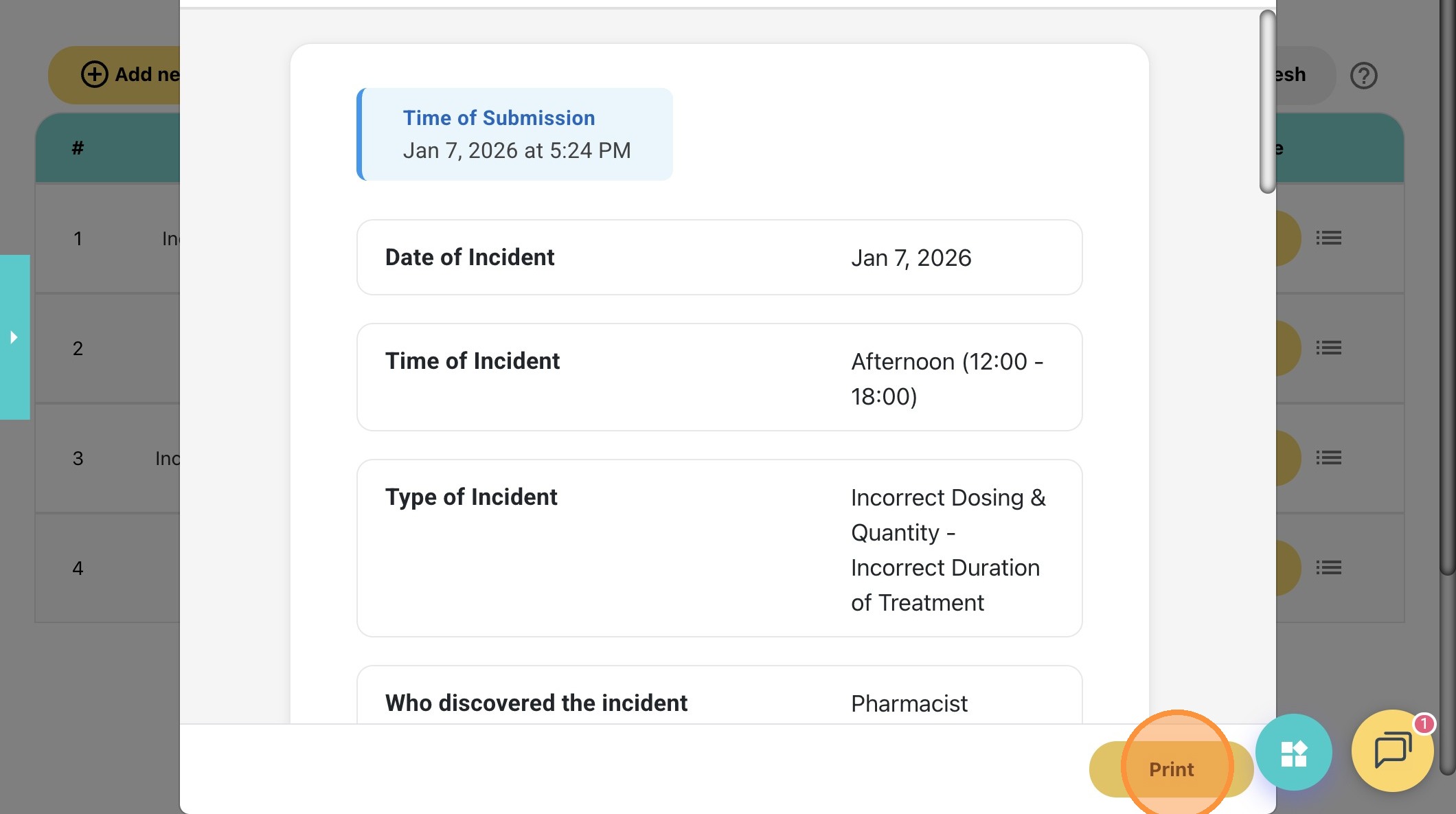Viewport: 1456px width, 814px height.
Task: Open list menu icon for row 2
Action: pos(1328,348)
